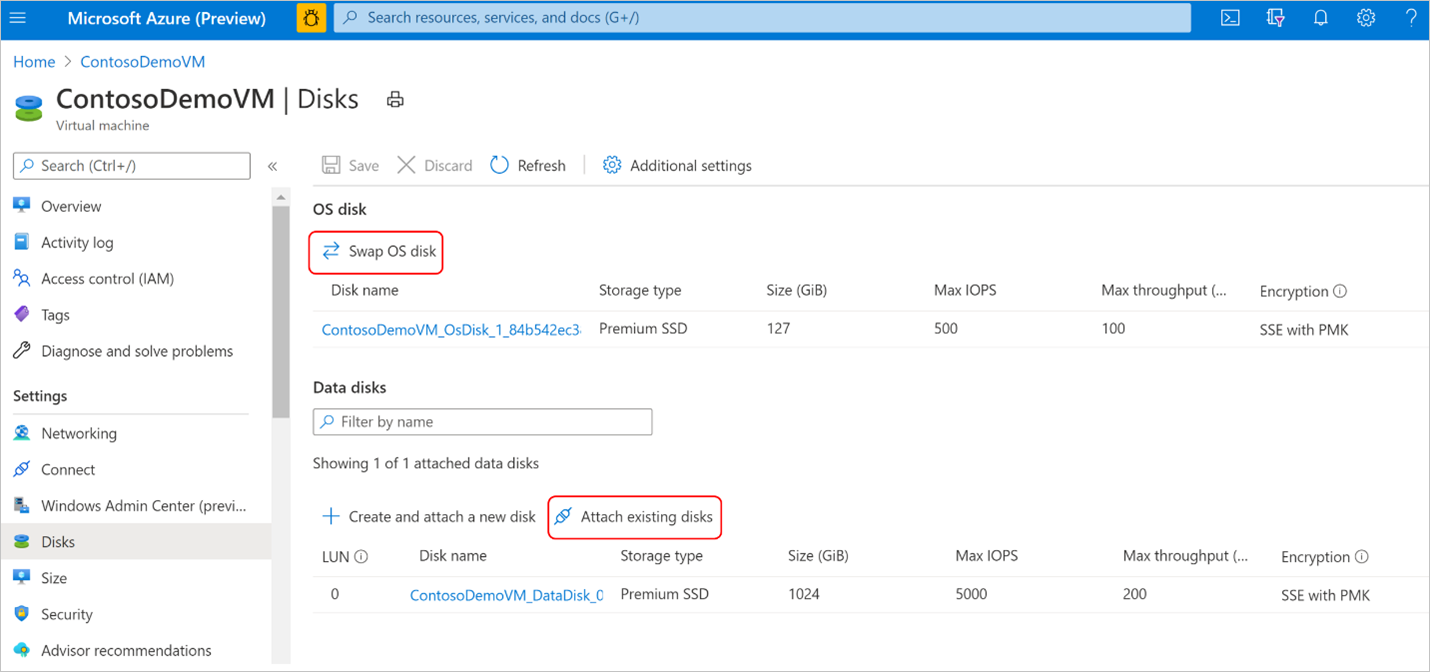Open the Cloud Shell icon
Viewport: 1430px width, 672px height.
coord(1231,18)
